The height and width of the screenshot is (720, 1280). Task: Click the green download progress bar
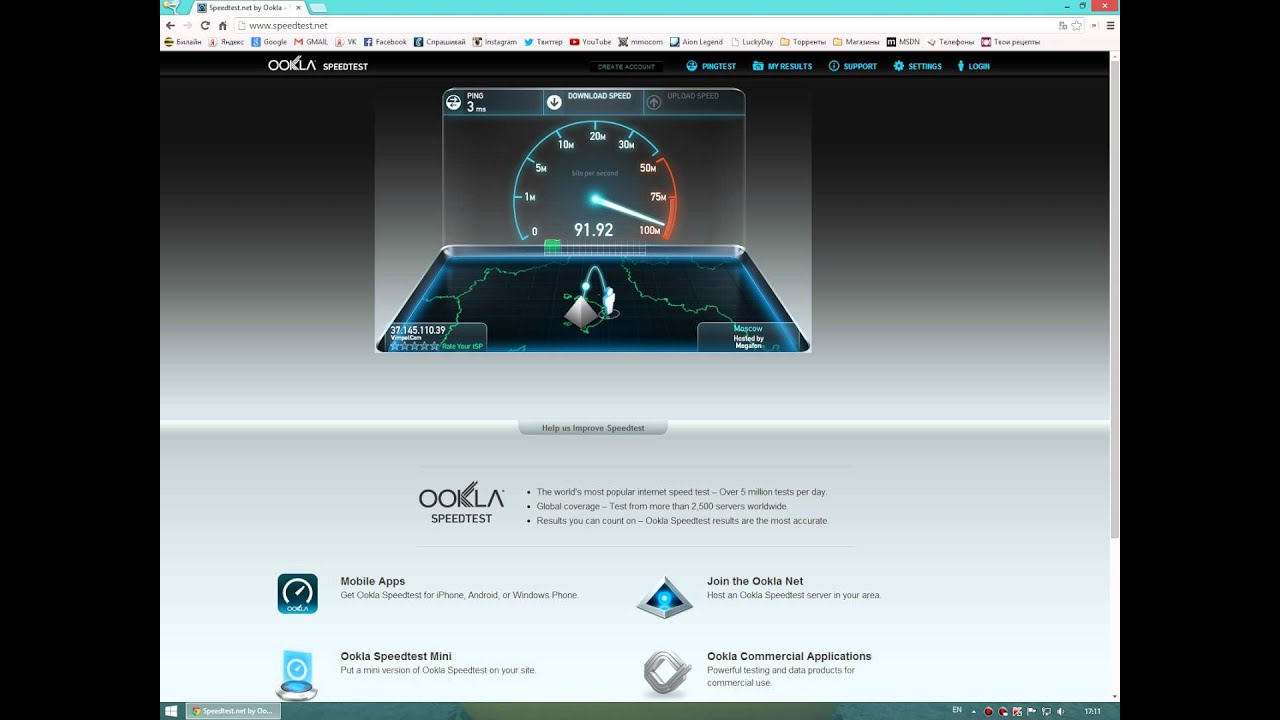click(x=552, y=246)
